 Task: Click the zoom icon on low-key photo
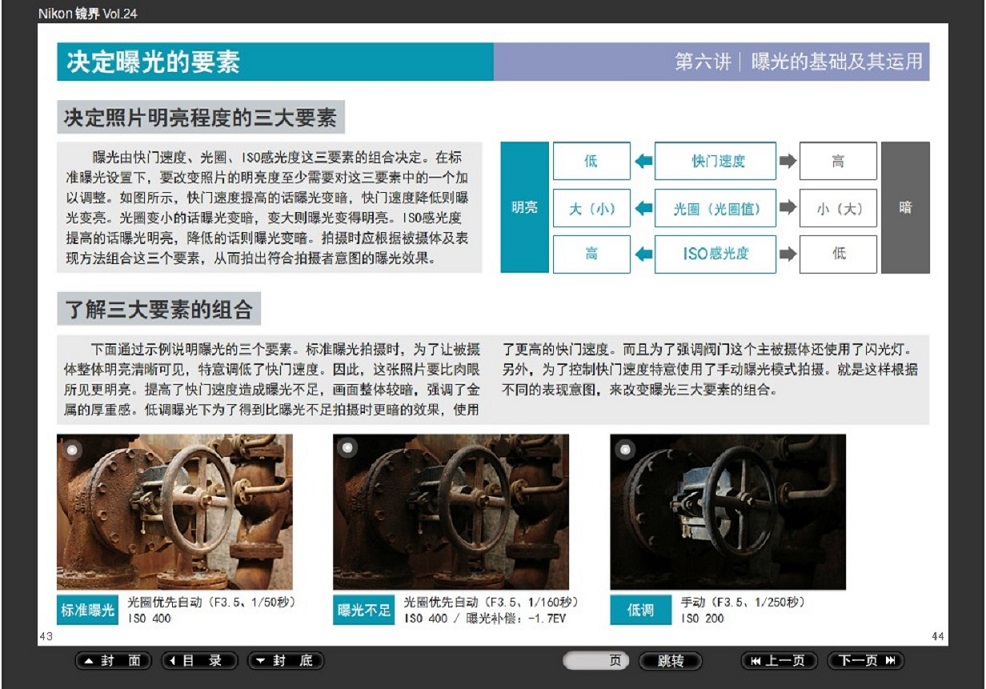(x=626, y=450)
